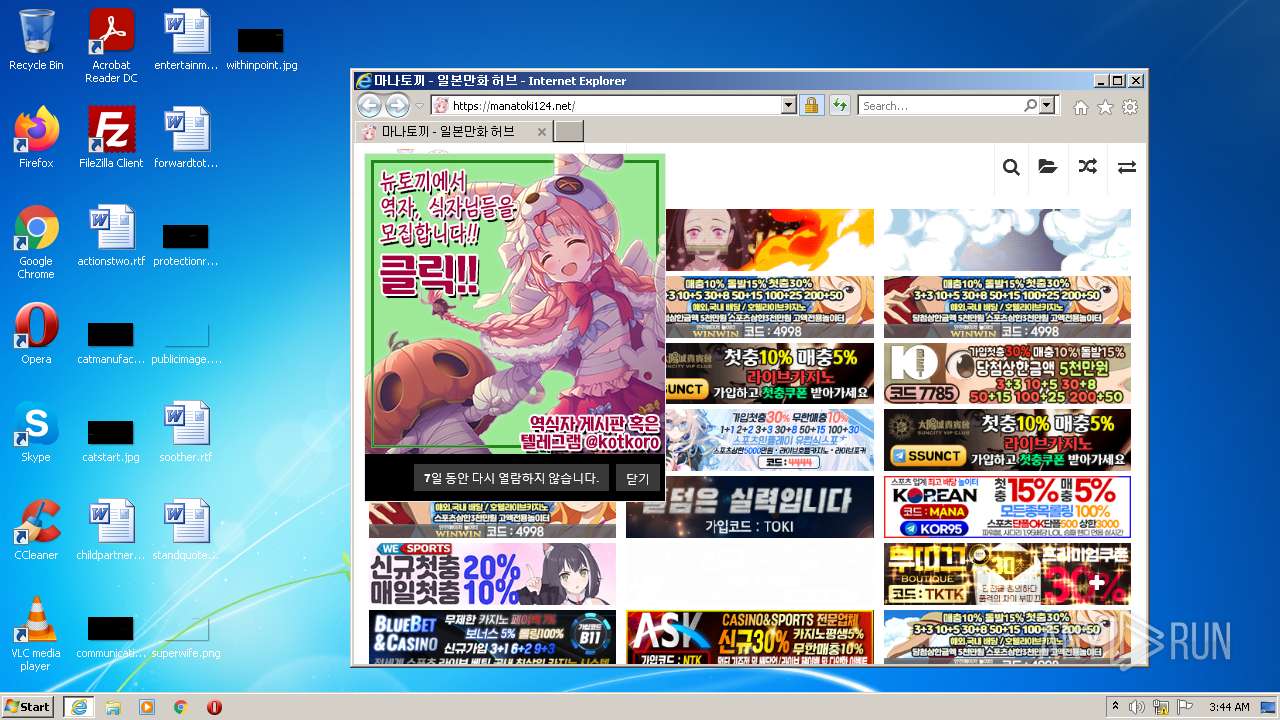Click the 7일 동안 다시 열람하지 않습니다 button
The image size is (1280, 720).
(x=511, y=478)
